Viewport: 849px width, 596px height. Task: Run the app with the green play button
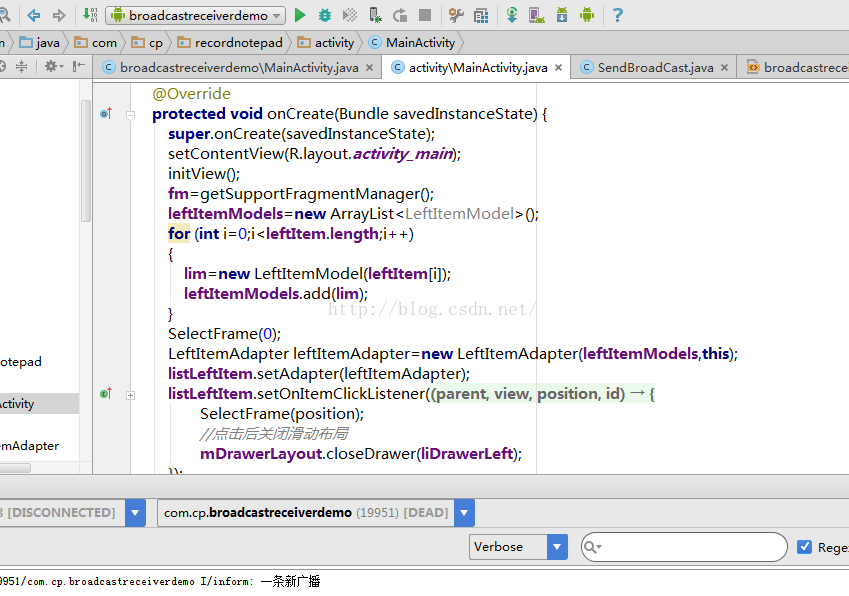click(300, 15)
